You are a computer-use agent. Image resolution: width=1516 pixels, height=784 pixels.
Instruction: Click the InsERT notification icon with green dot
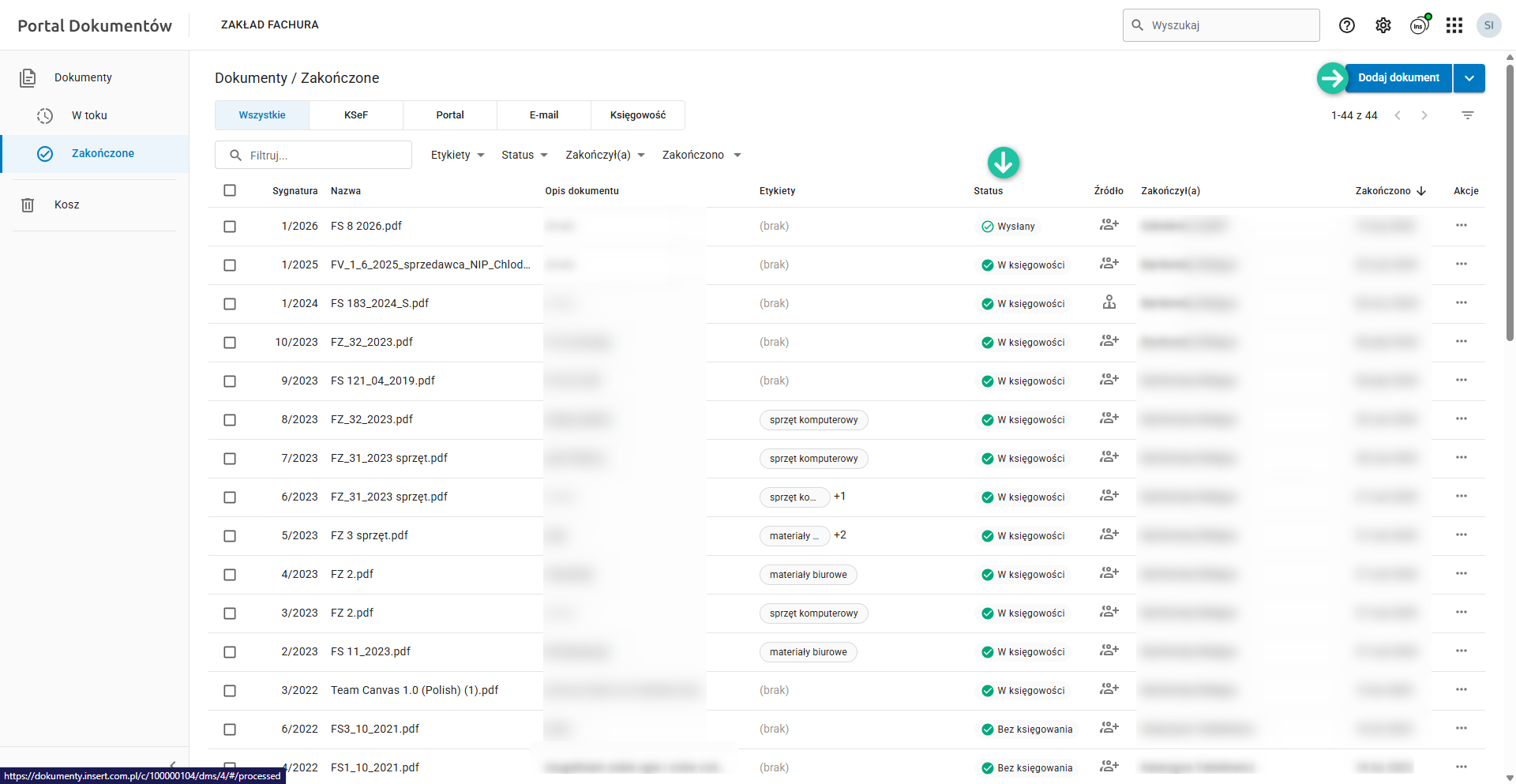[x=1420, y=25]
